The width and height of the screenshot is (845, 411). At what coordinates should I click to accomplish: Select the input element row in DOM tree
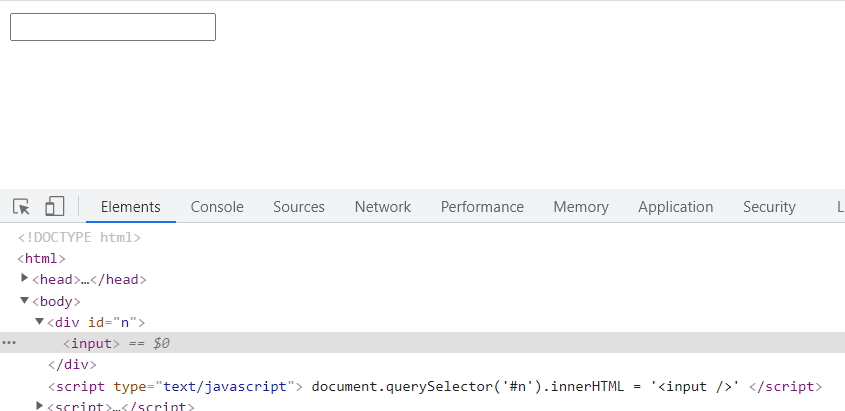pos(422,343)
